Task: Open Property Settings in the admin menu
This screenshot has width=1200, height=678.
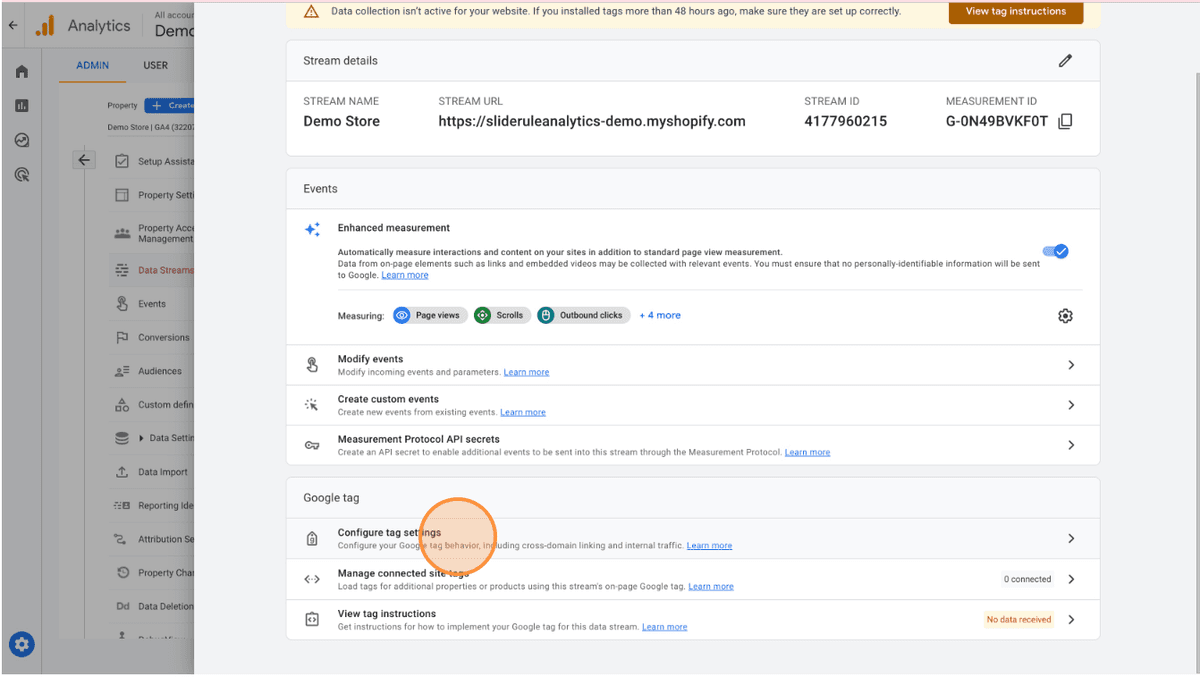Action: coord(153,195)
